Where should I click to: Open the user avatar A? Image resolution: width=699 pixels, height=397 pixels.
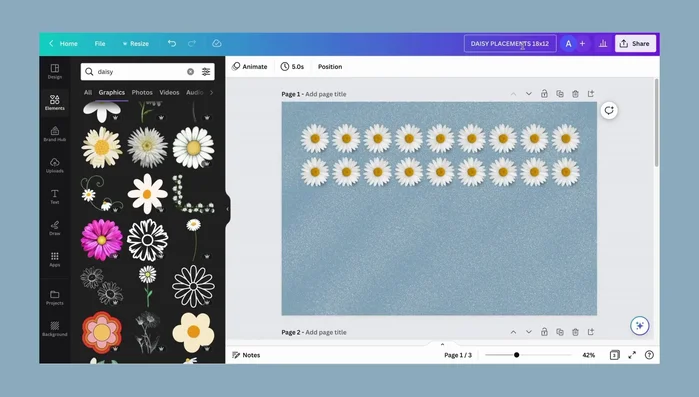coord(568,44)
